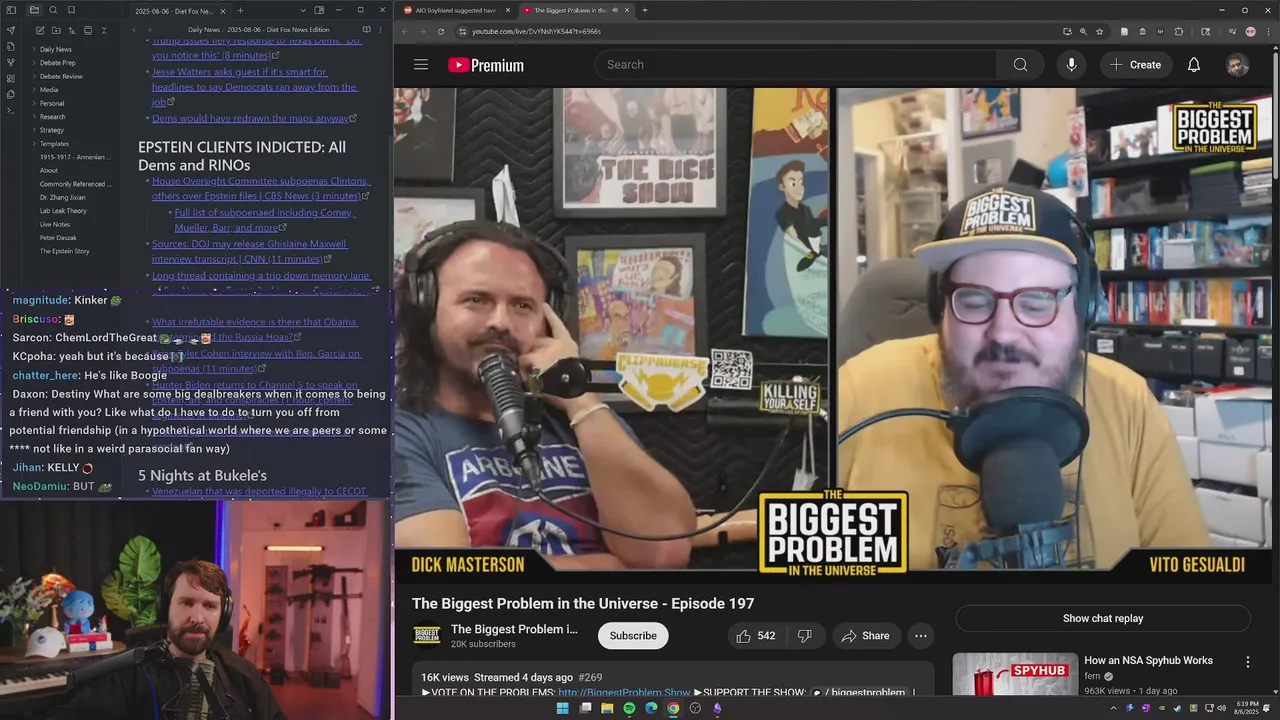Open YouTube account avatar menu
Image resolution: width=1280 pixels, height=720 pixels.
[1237, 65]
